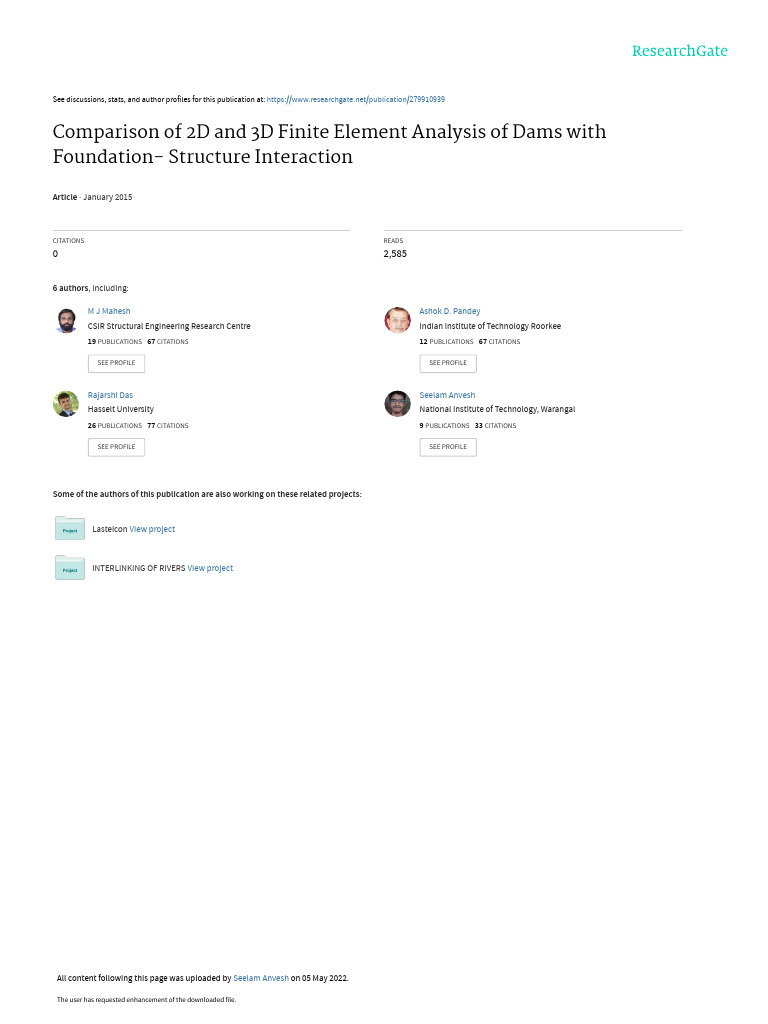
Task: Click the article title heading
Action: pos(329,144)
